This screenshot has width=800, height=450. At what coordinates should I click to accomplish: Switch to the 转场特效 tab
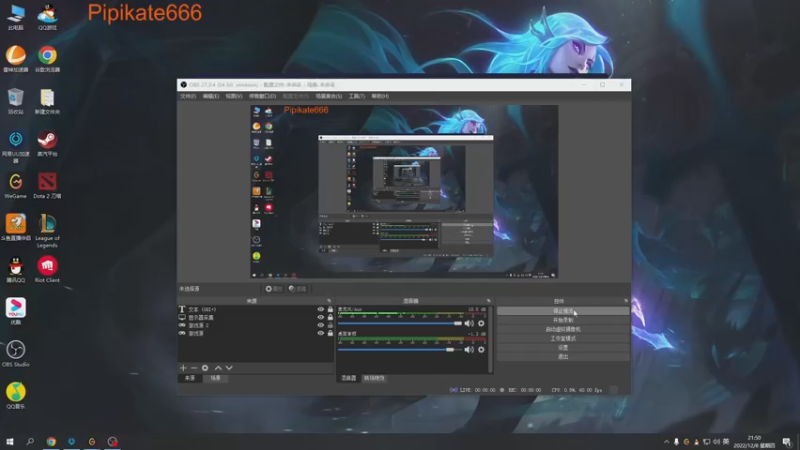pos(374,378)
